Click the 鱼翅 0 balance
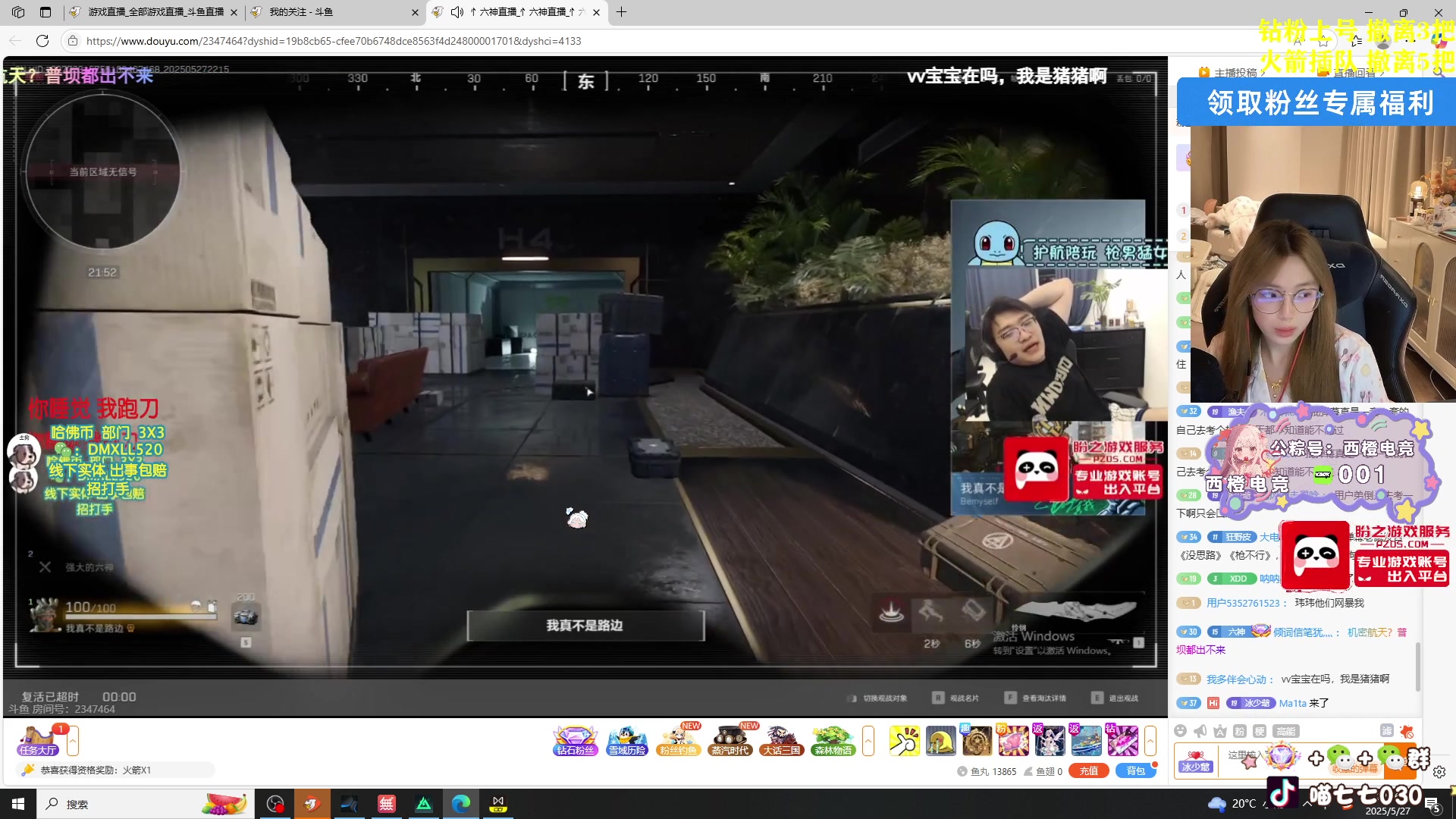The width and height of the screenshot is (1456, 819). coord(1043,771)
